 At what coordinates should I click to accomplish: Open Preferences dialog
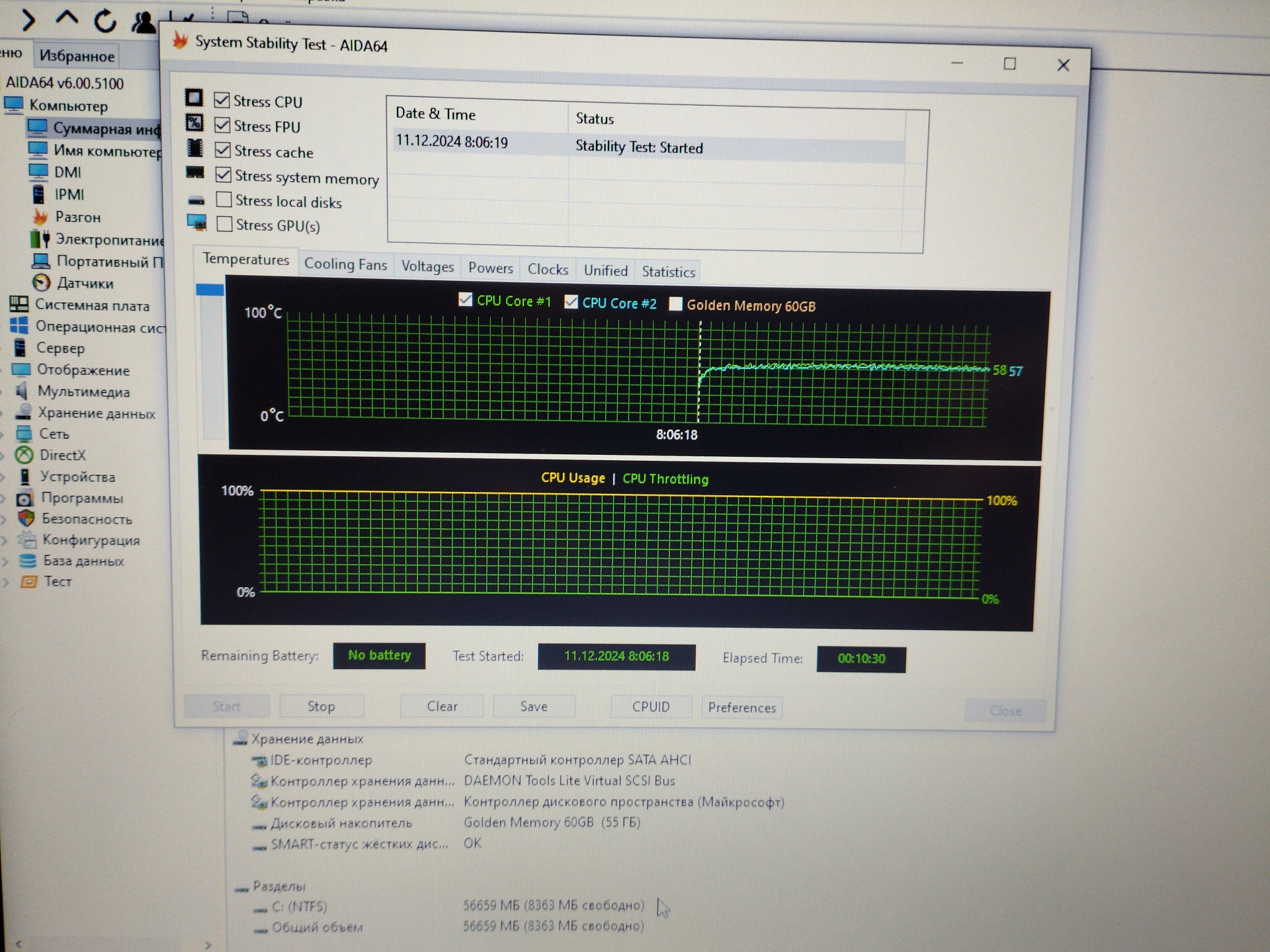point(741,707)
